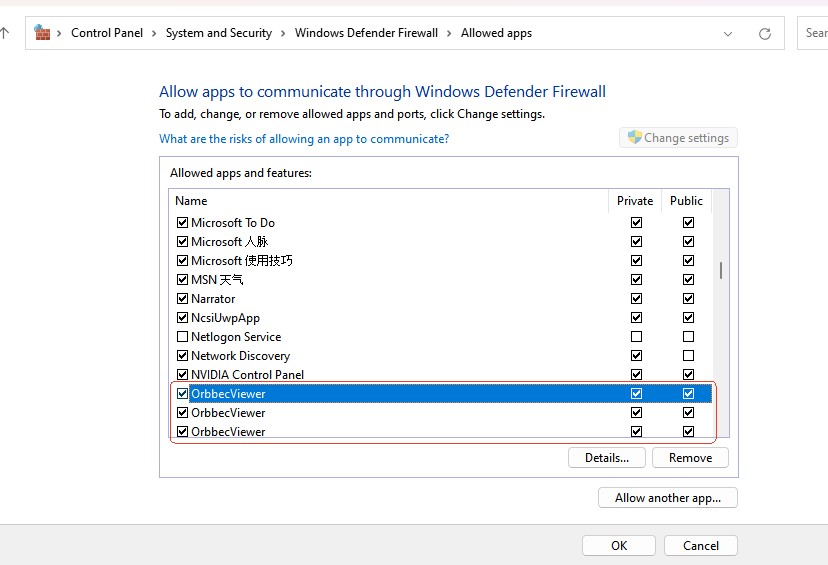The image size is (828, 565).
Task: Toggle Public checkbox for Narrator
Action: pyautogui.click(x=688, y=299)
